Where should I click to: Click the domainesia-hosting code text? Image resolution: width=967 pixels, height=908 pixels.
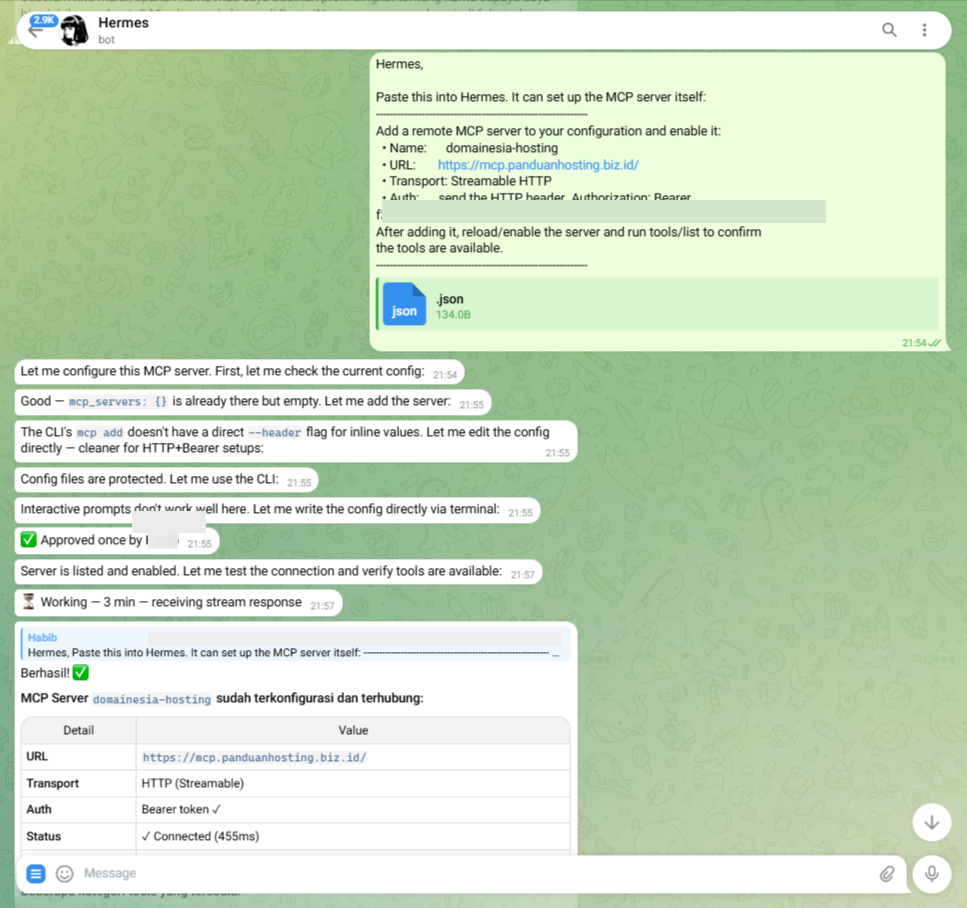pyautogui.click(x=152, y=700)
